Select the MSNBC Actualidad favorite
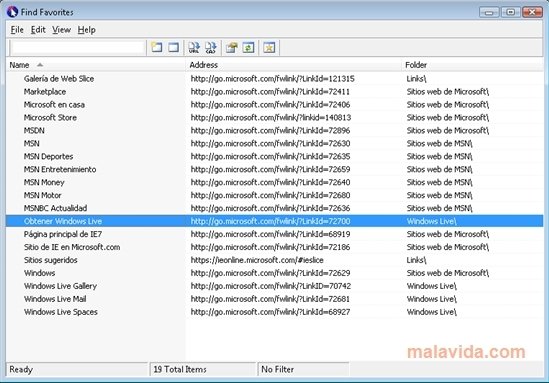This screenshot has height=383, width=549. coord(55,208)
